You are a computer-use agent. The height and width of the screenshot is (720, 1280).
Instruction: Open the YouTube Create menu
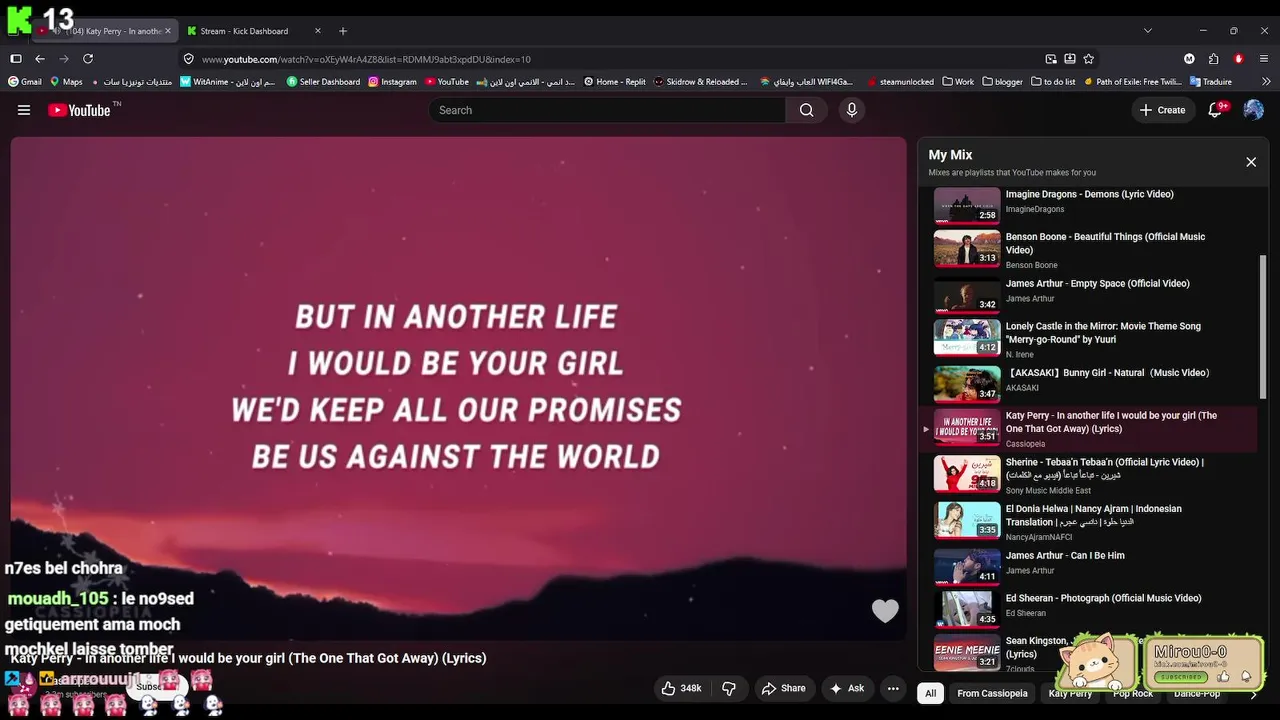tap(1162, 110)
